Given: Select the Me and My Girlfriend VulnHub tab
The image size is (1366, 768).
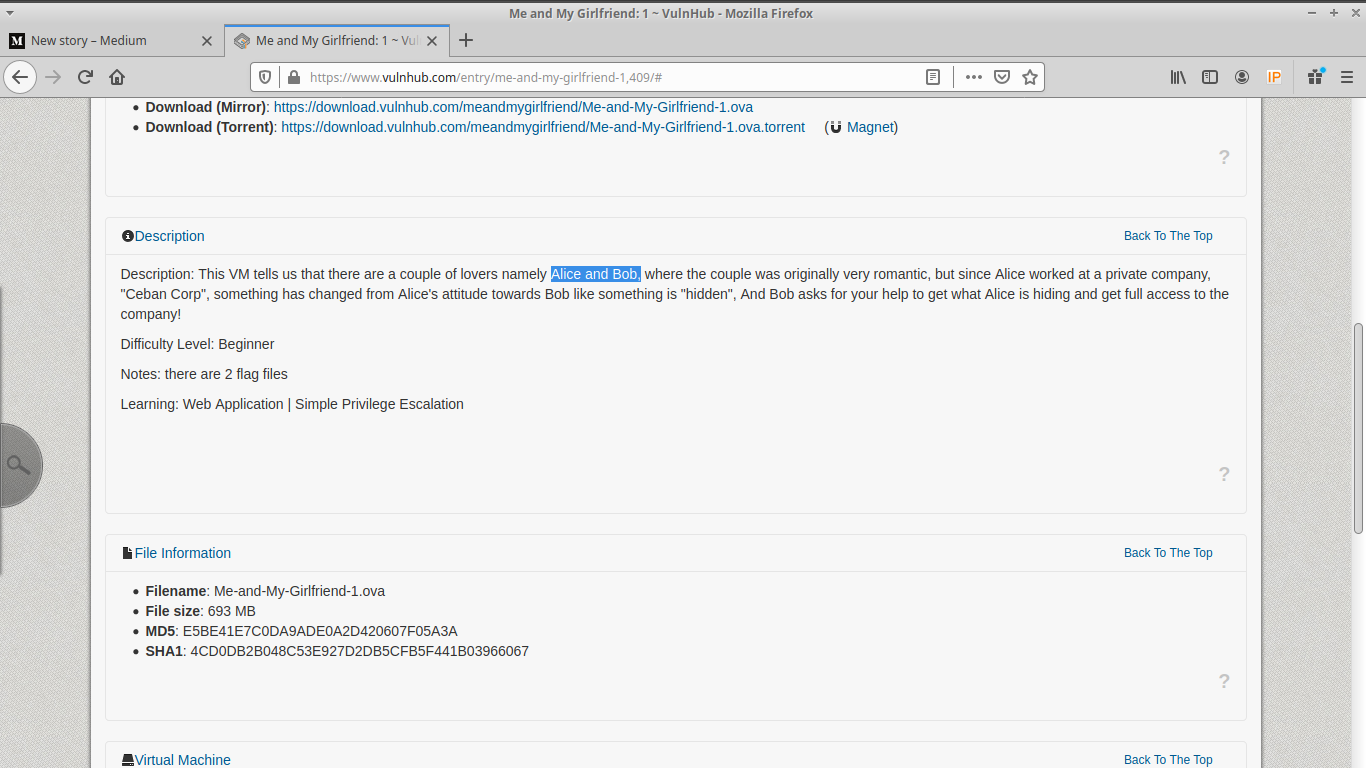Looking at the screenshot, I should click(x=337, y=41).
